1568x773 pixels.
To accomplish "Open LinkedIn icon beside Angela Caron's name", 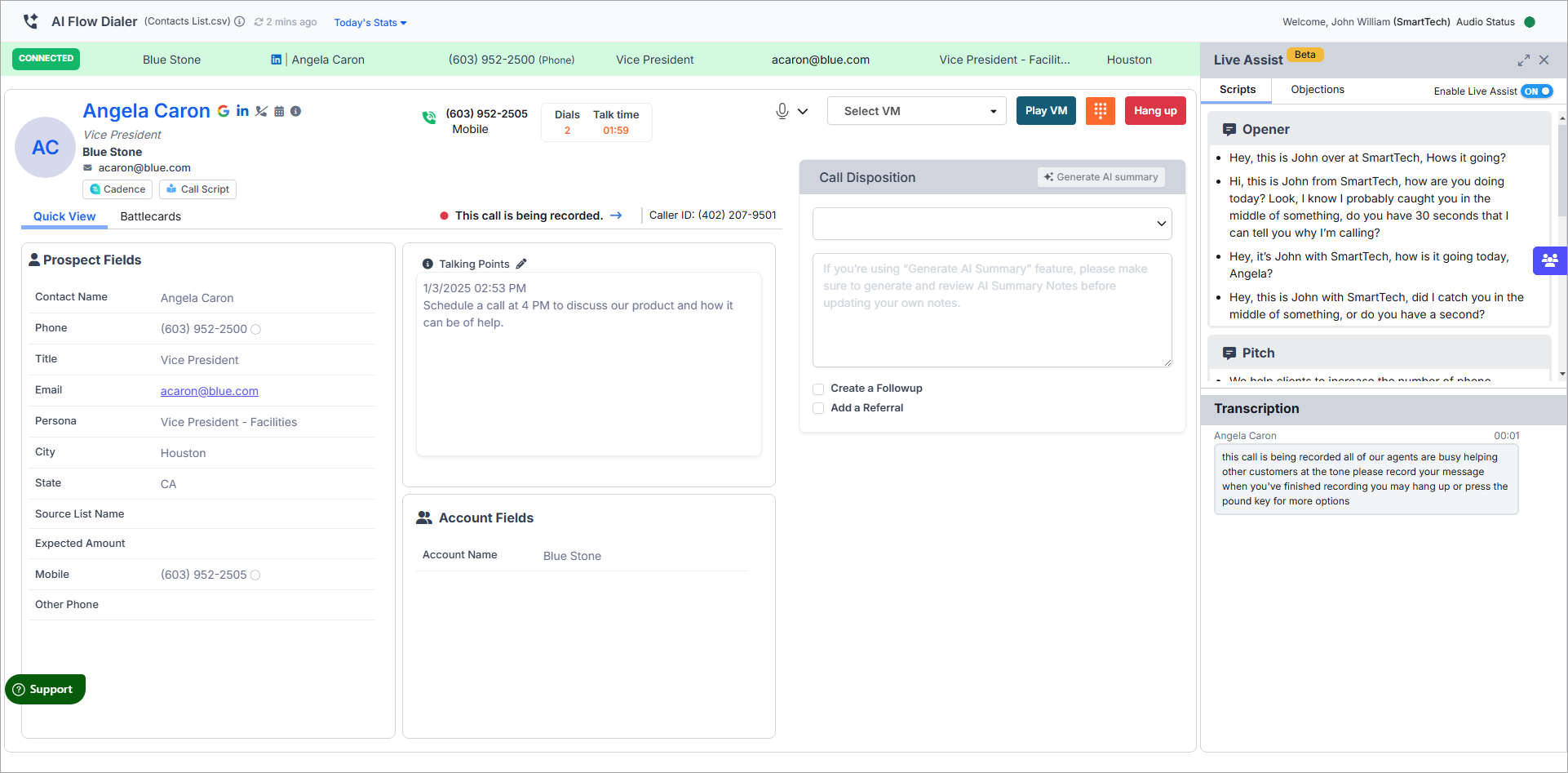I will click(242, 111).
